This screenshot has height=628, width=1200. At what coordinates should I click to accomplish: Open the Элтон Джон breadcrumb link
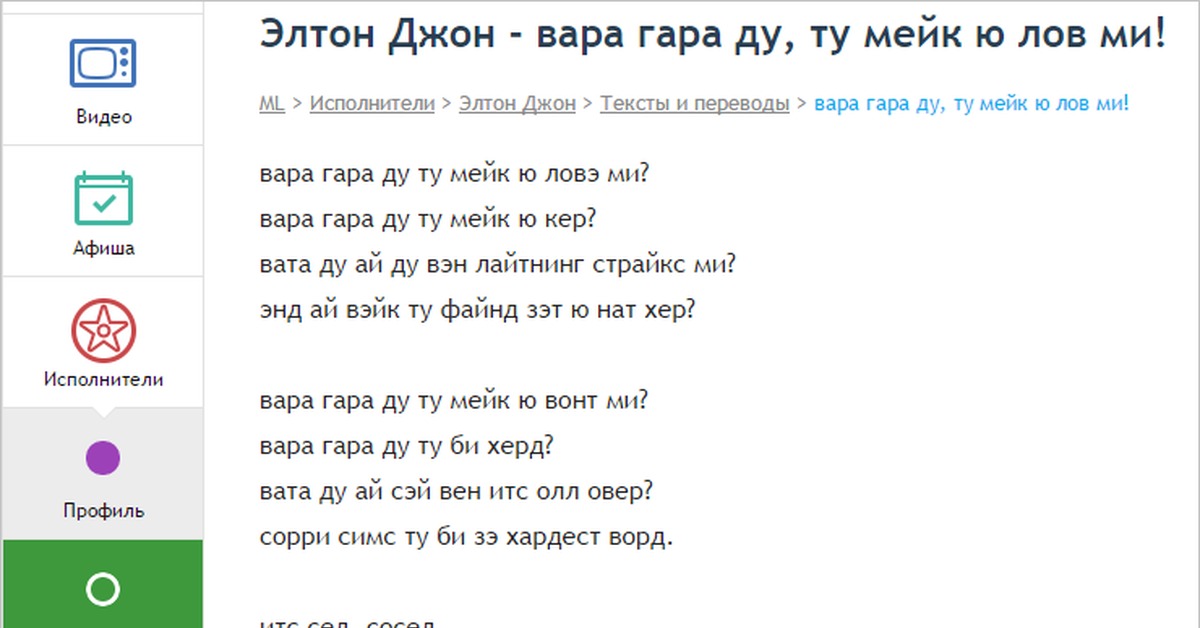pyautogui.click(x=517, y=103)
